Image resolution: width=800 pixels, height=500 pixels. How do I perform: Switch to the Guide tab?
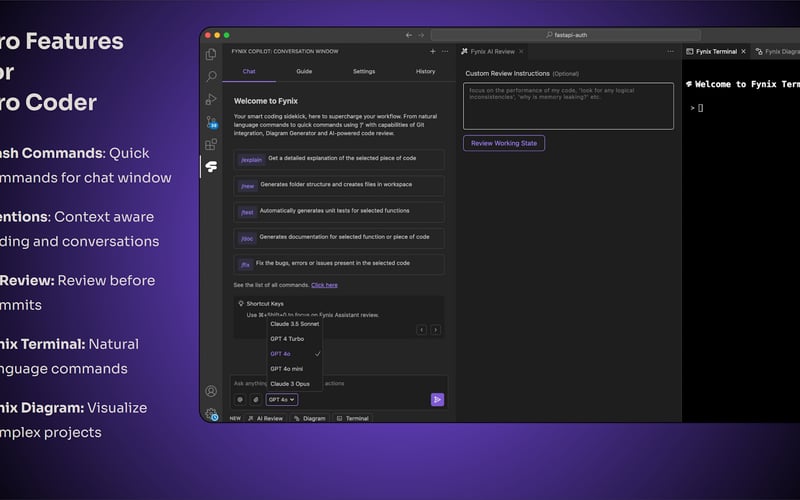[304, 71]
